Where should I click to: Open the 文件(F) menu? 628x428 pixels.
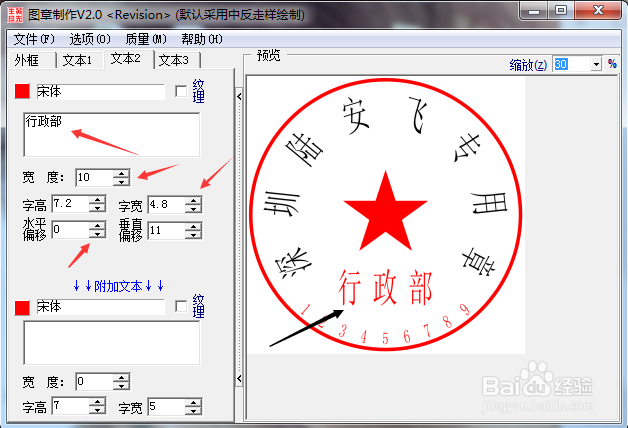click(34, 39)
